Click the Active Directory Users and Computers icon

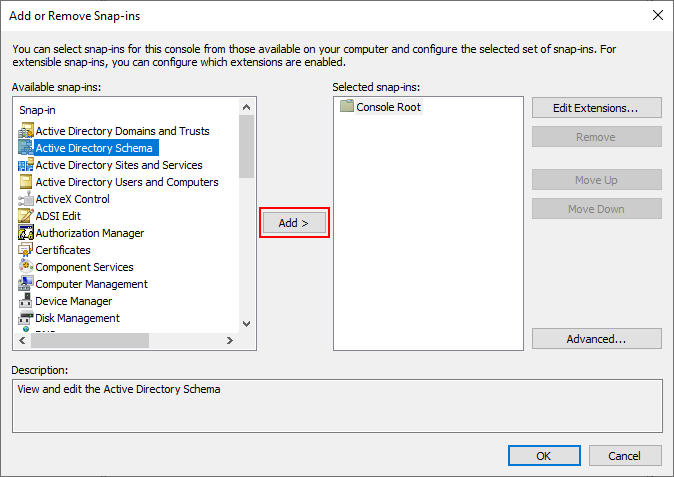(26, 182)
